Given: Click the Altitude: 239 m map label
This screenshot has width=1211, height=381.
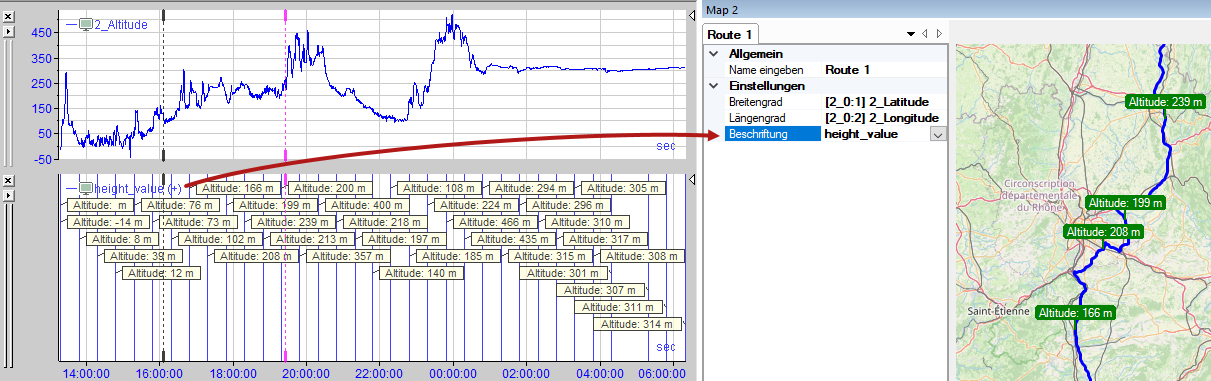Looking at the screenshot, I should click(x=1164, y=101).
